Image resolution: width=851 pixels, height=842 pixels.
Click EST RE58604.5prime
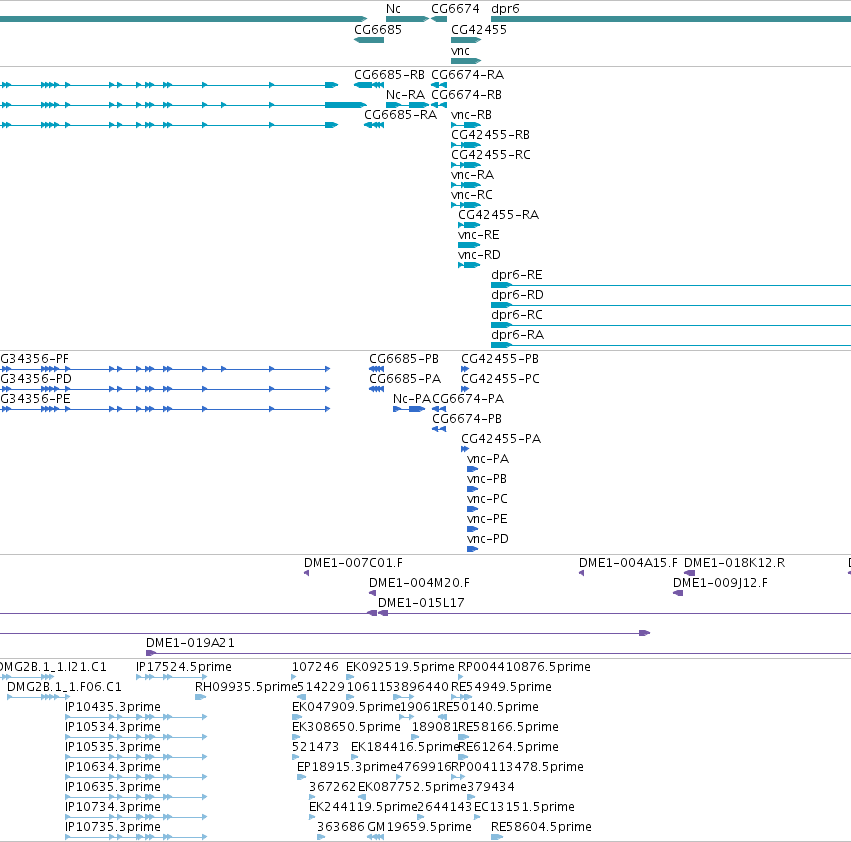point(541,827)
